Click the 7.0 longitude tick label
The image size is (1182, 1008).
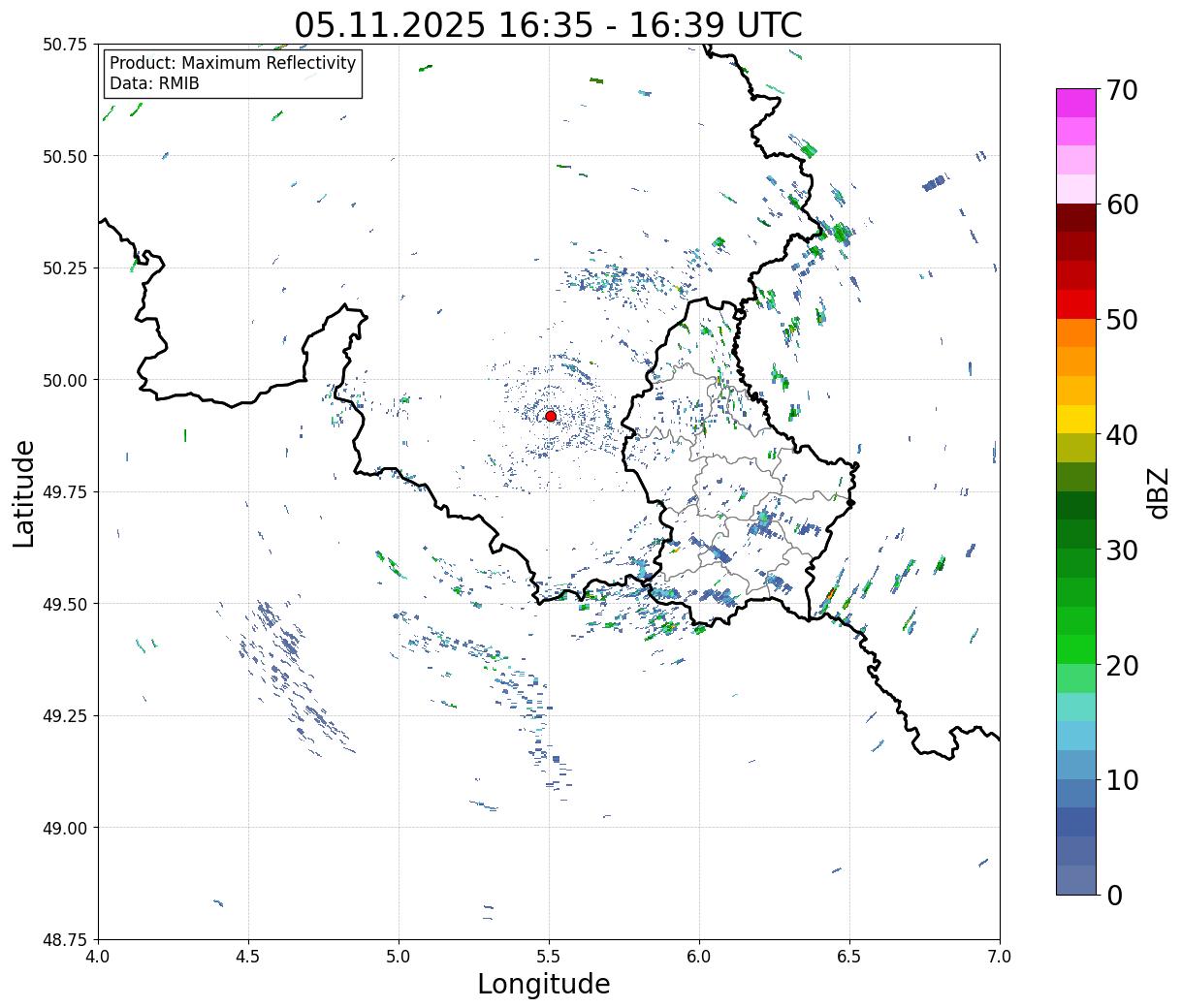tap(999, 957)
